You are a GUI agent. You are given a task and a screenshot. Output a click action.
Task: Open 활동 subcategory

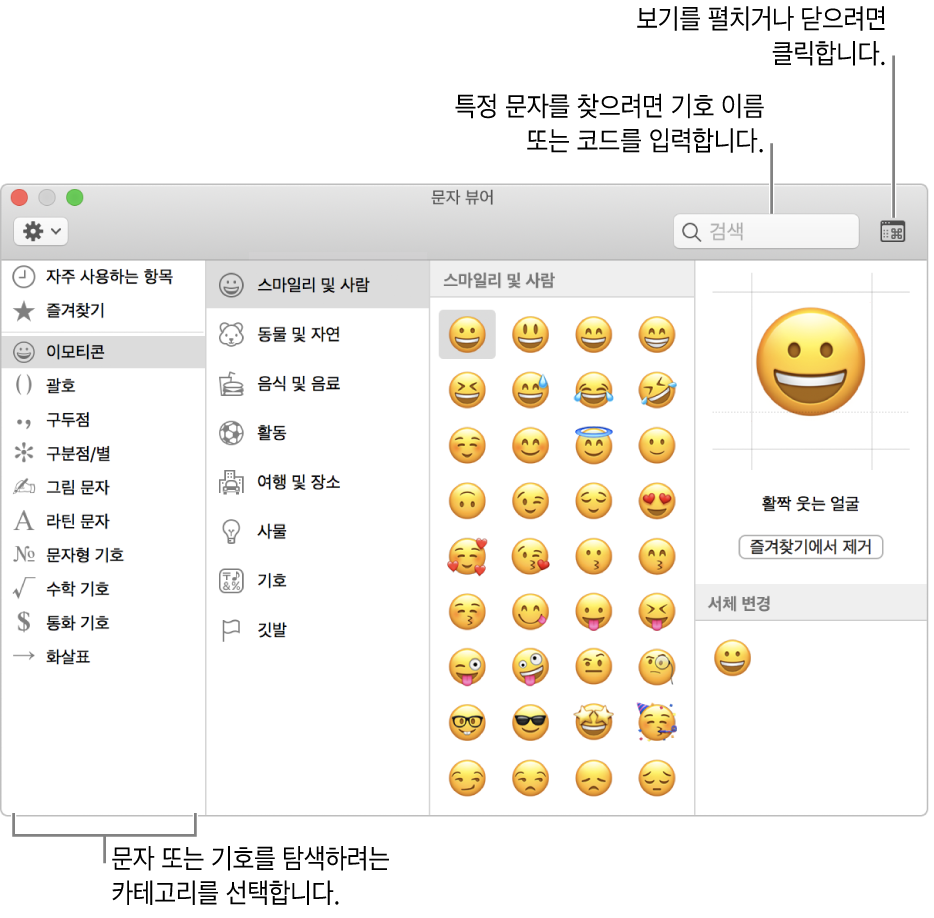[317, 432]
